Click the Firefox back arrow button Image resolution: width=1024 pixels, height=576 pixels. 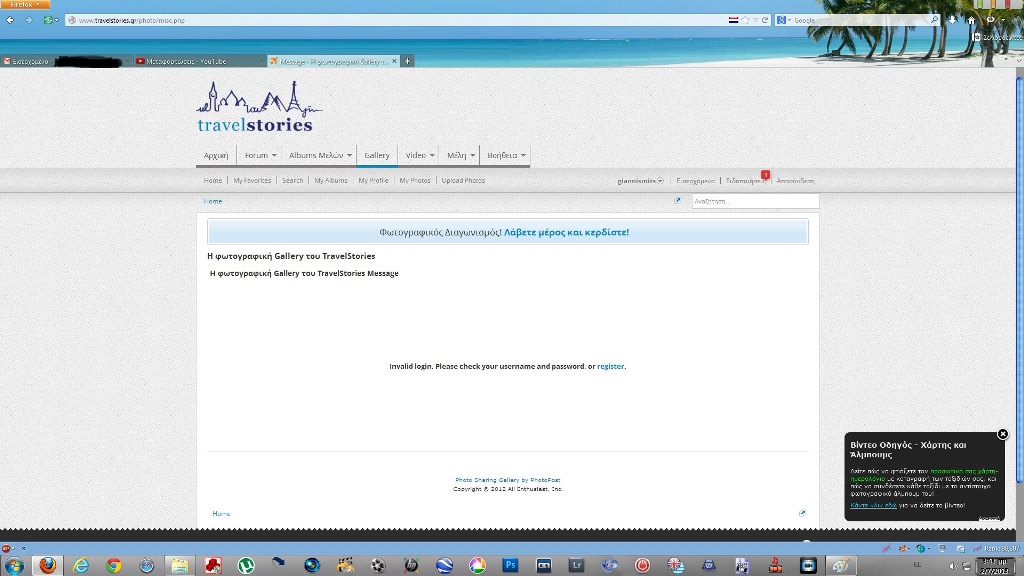click(11, 20)
